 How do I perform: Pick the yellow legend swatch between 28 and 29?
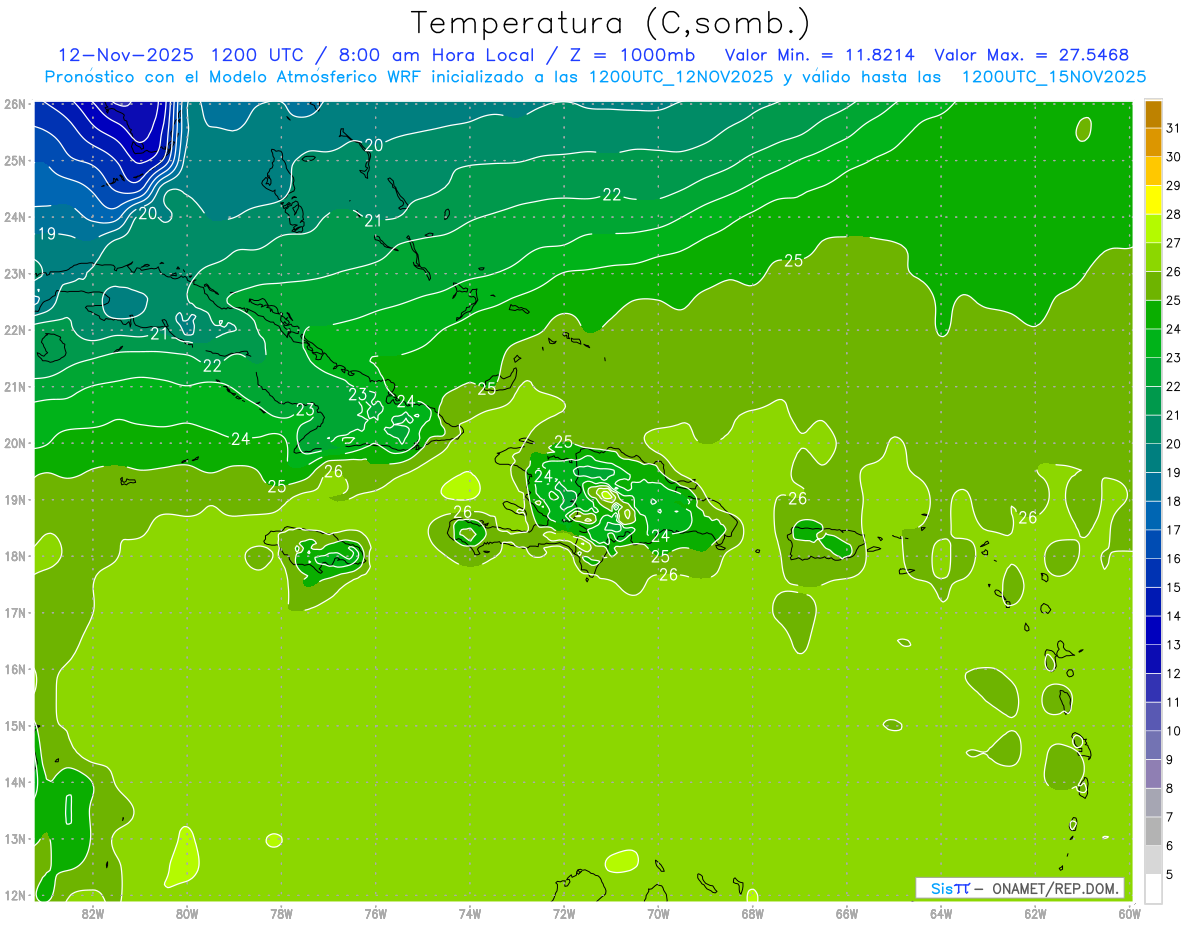pos(1153,201)
